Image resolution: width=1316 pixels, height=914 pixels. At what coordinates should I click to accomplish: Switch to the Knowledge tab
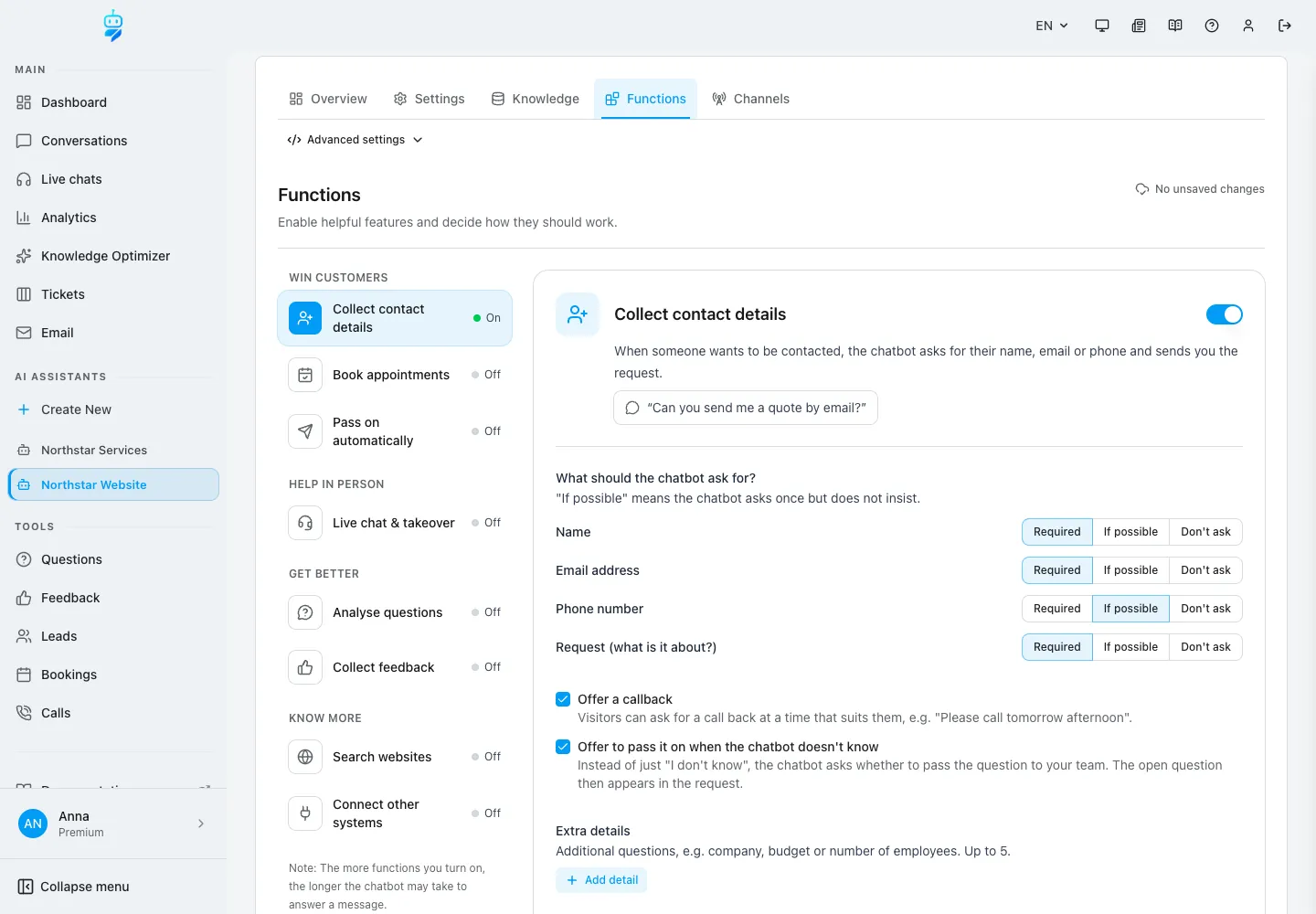[536, 99]
